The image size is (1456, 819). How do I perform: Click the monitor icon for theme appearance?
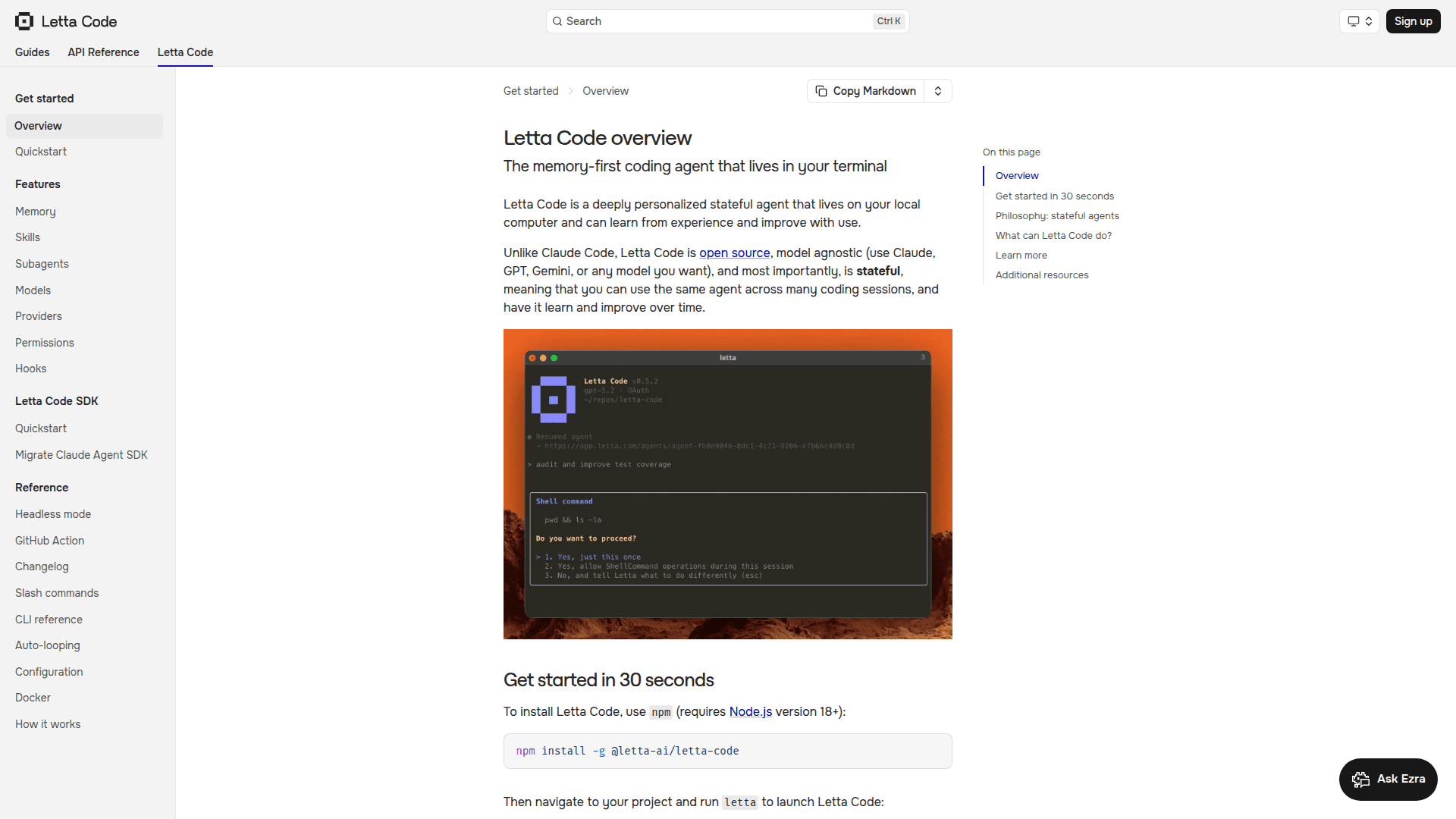click(1354, 20)
